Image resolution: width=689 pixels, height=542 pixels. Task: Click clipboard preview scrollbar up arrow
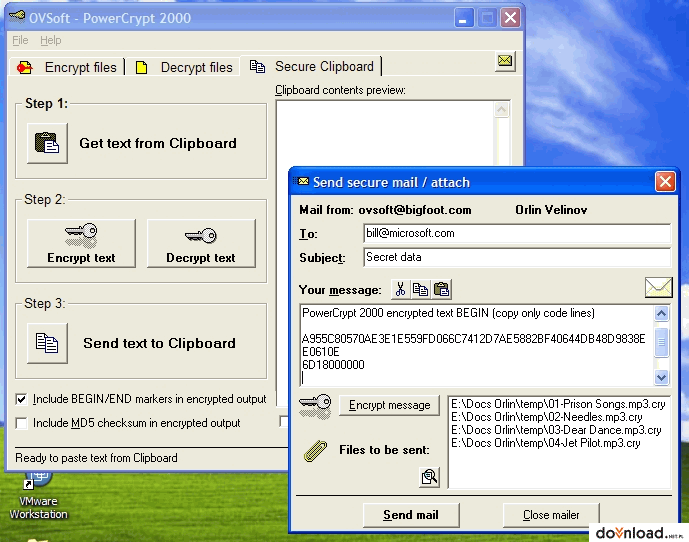(501, 109)
